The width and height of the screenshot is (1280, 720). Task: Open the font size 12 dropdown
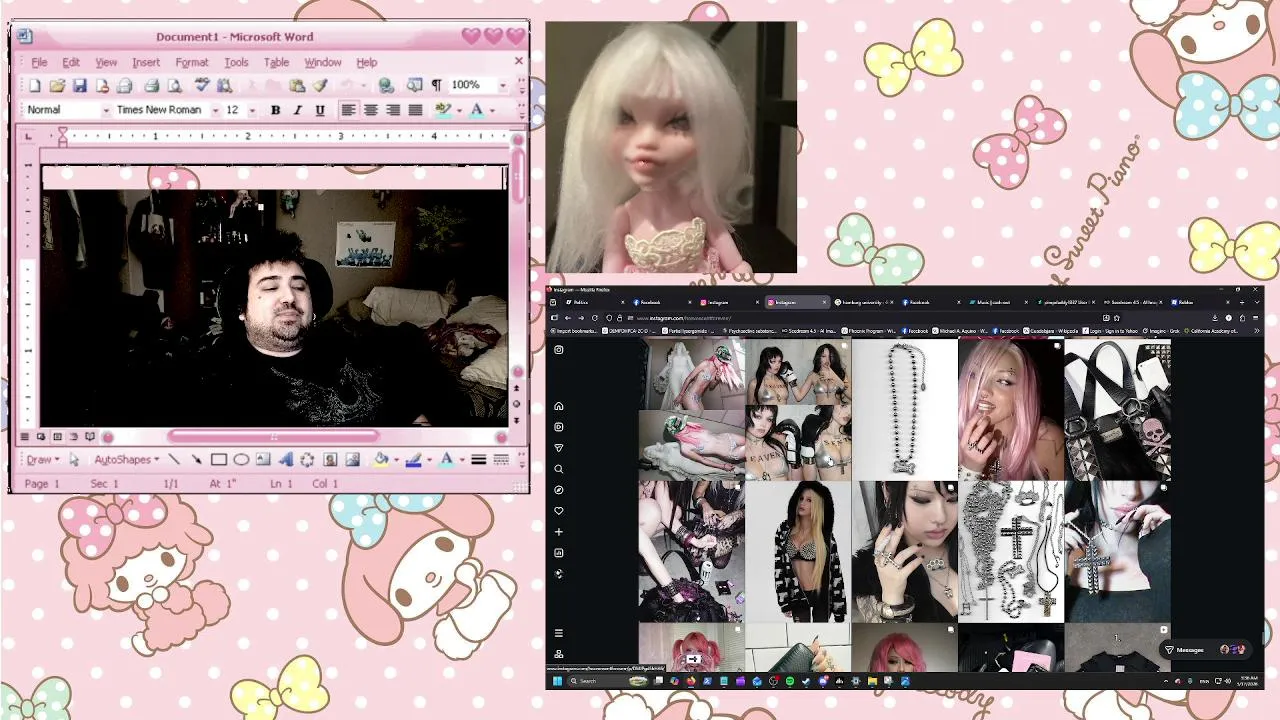pos(251,110)
